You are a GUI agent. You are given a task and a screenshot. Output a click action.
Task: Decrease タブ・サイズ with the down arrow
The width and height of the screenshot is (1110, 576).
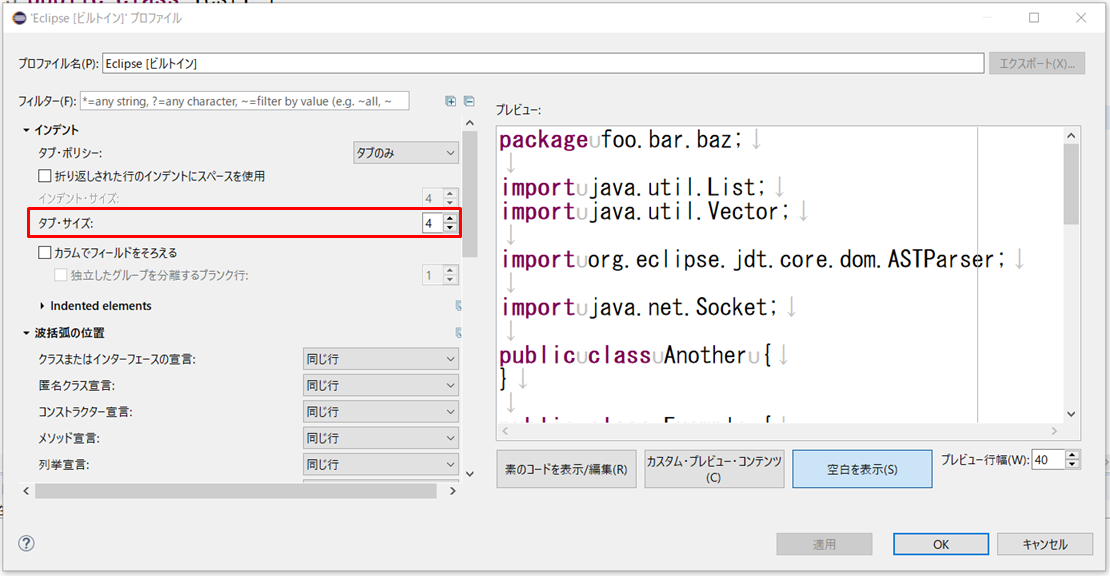pos(450,228)
